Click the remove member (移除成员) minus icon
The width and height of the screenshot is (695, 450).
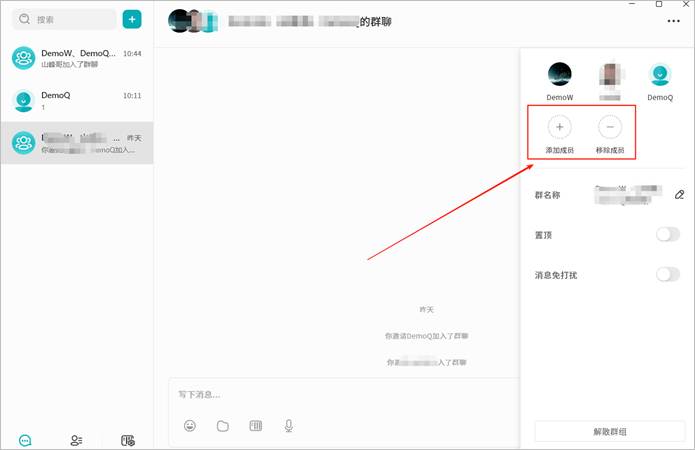[610, 127]
